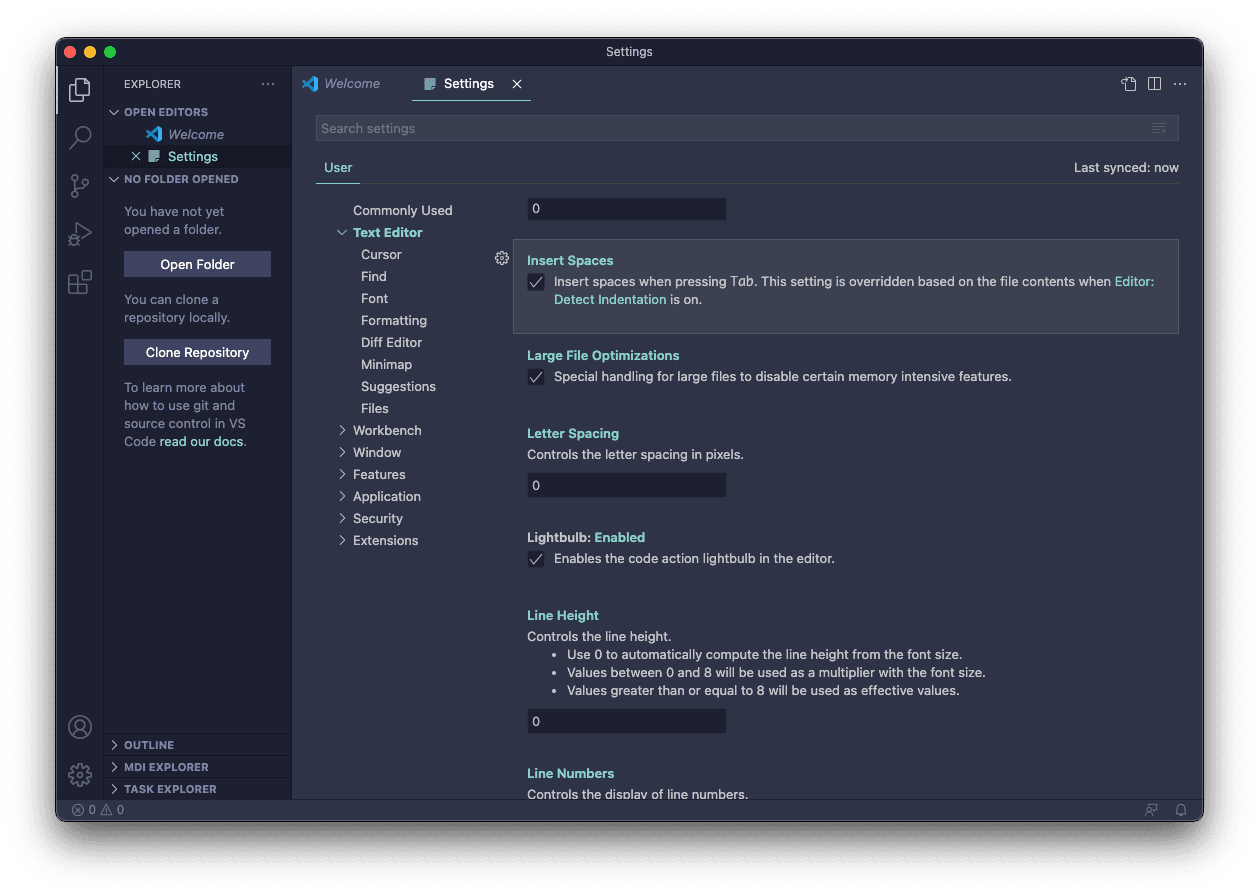The height and width of the screenshot is (895, 1259).
Task: Expand the Window settings category
Action: (x=342, y=452)
